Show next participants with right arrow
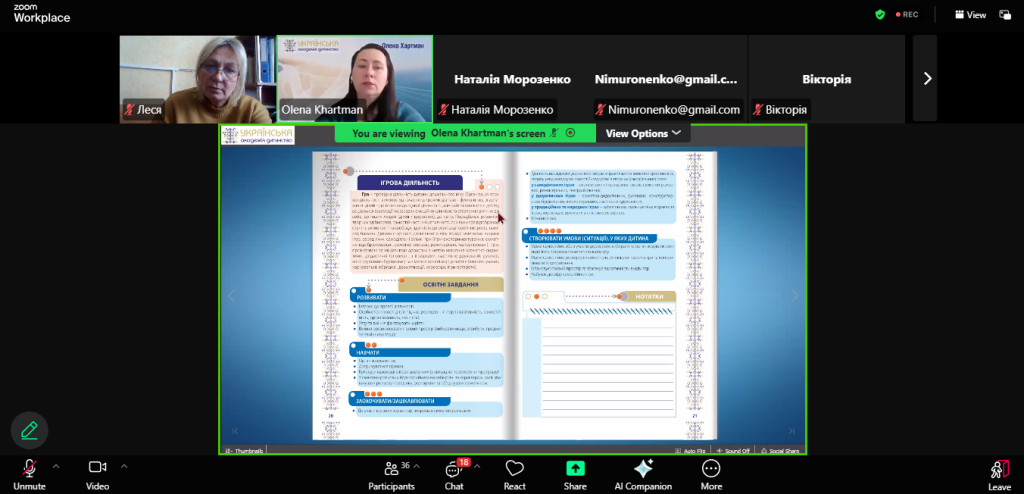1024x494 pixels. point(927,79)
